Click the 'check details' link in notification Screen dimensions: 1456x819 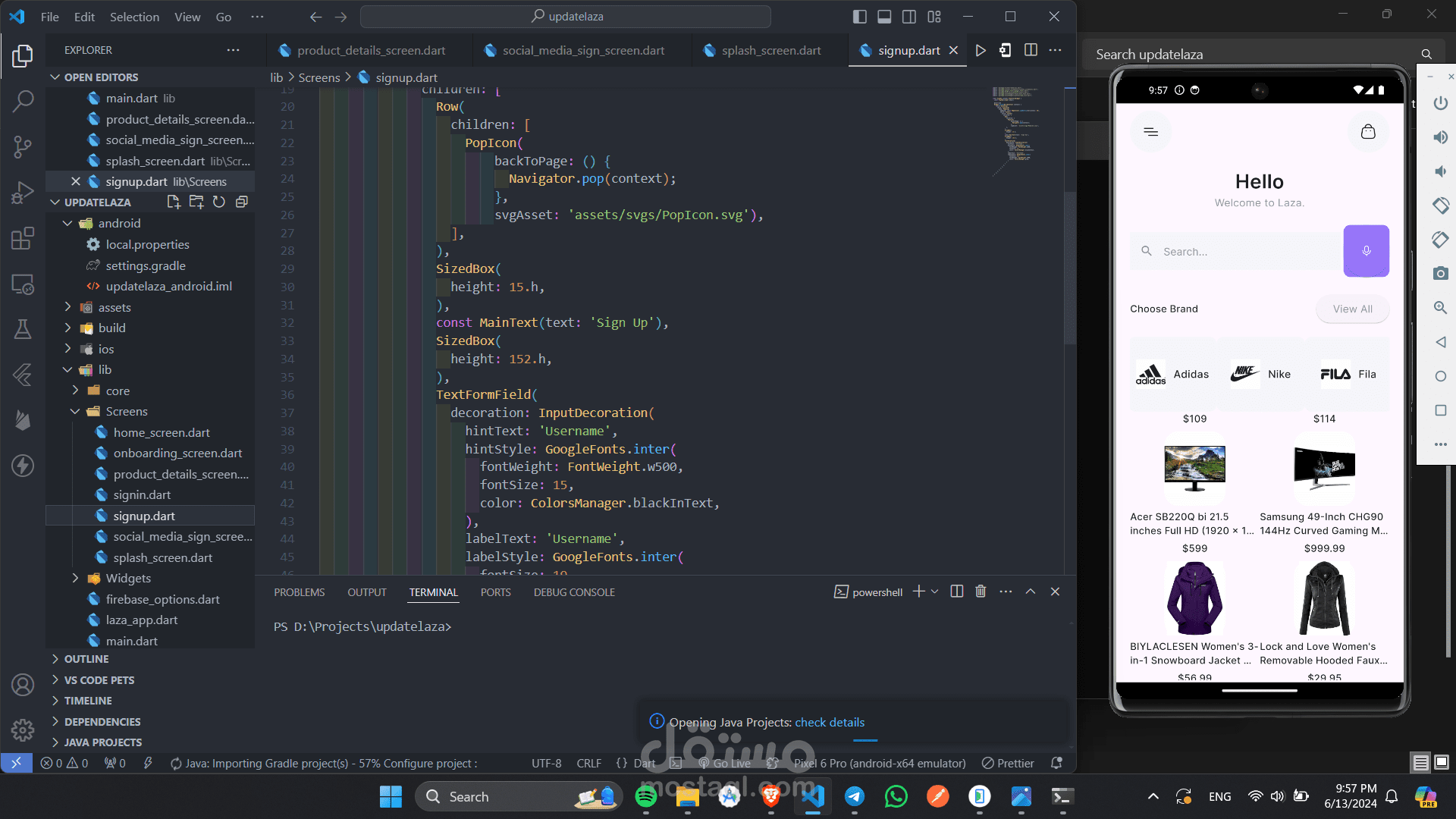point(830,722)
